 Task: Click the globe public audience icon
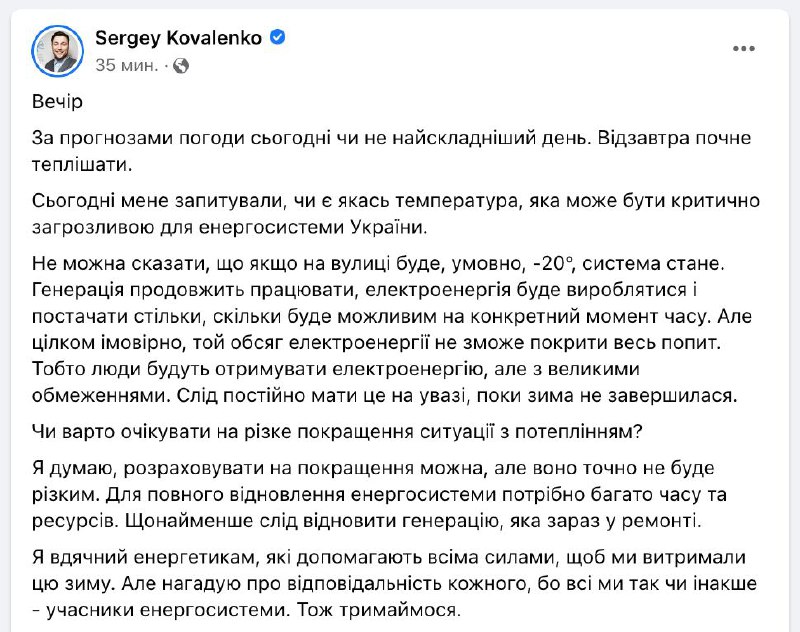pos(181,66)
